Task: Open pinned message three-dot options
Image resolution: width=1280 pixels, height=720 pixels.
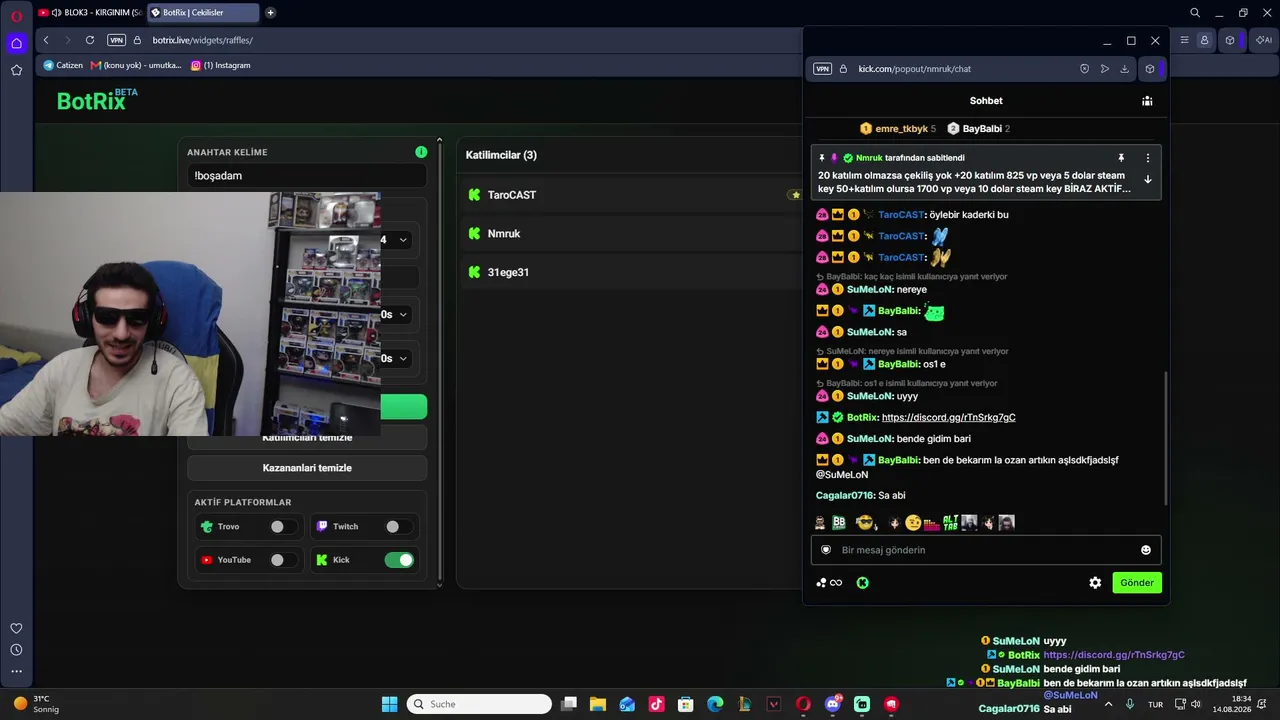Action: point(1147,158)
